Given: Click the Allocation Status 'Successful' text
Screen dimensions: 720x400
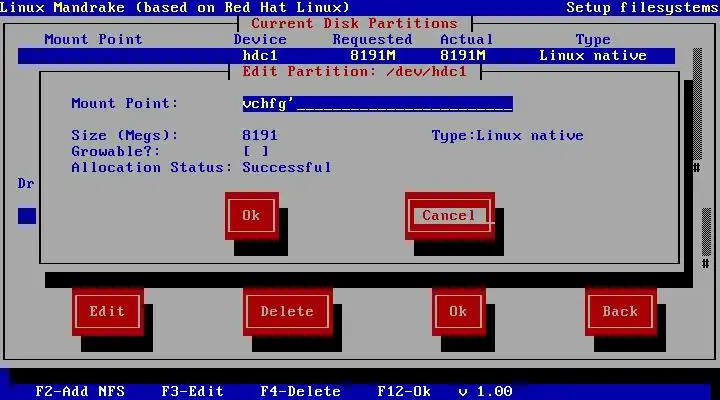Looking at the screenshot, I should pos(287,167).
